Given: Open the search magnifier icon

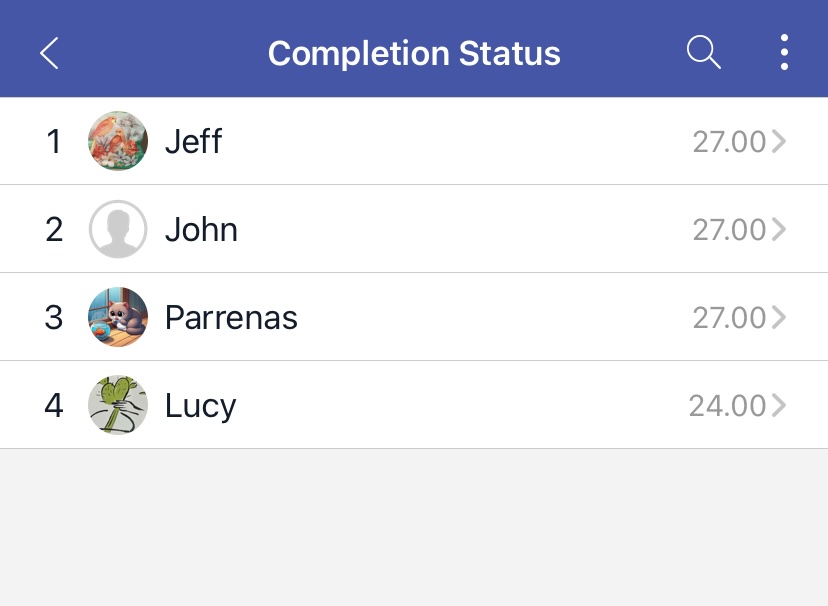Looking at the screenshot, I should pyautogui.click(x=704, y=52).
